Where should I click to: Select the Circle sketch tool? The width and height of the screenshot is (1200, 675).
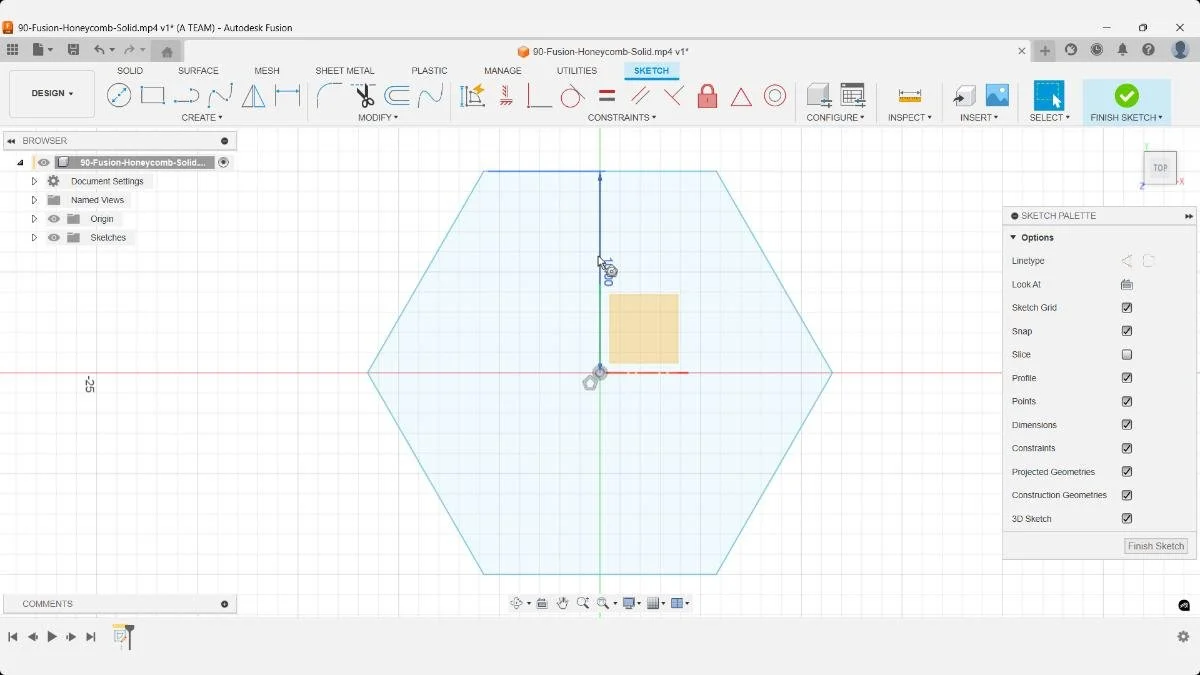pyautogui.click(x=120, y=95)
